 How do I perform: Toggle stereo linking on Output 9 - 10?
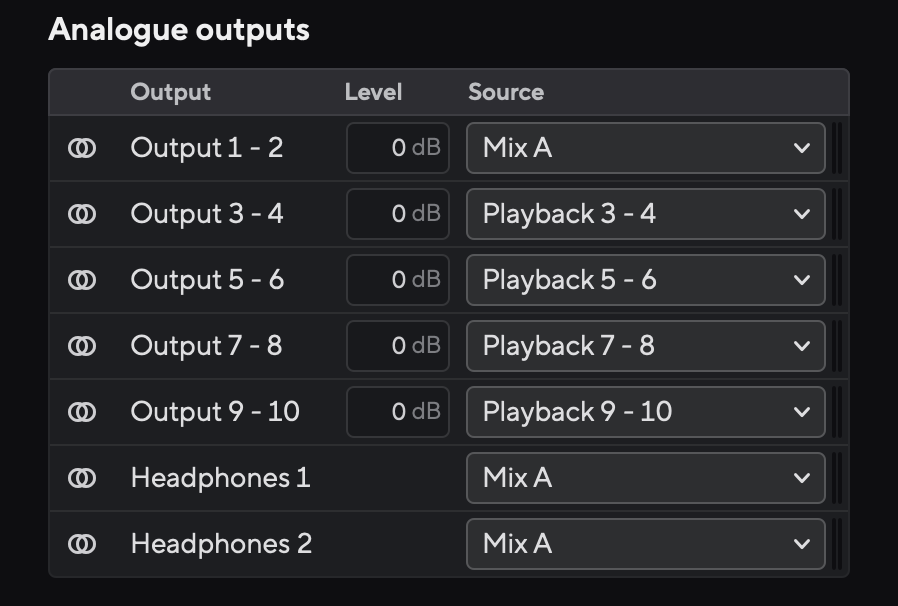(81, 412)
